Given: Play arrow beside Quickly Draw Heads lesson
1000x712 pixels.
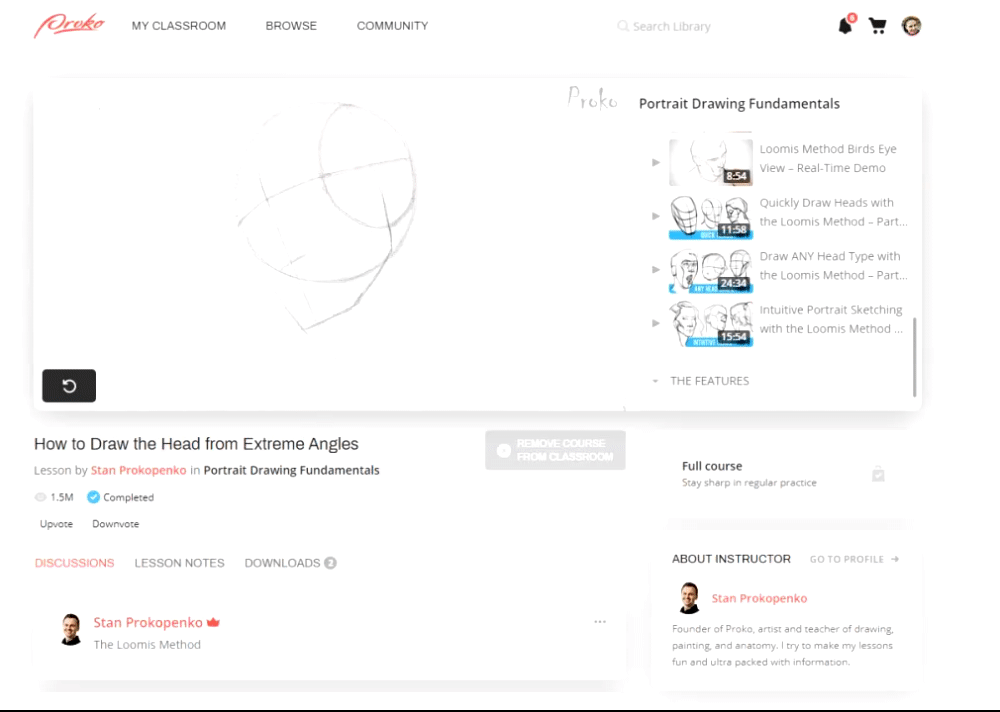Looking at the screenshot, I should point(656,216).
